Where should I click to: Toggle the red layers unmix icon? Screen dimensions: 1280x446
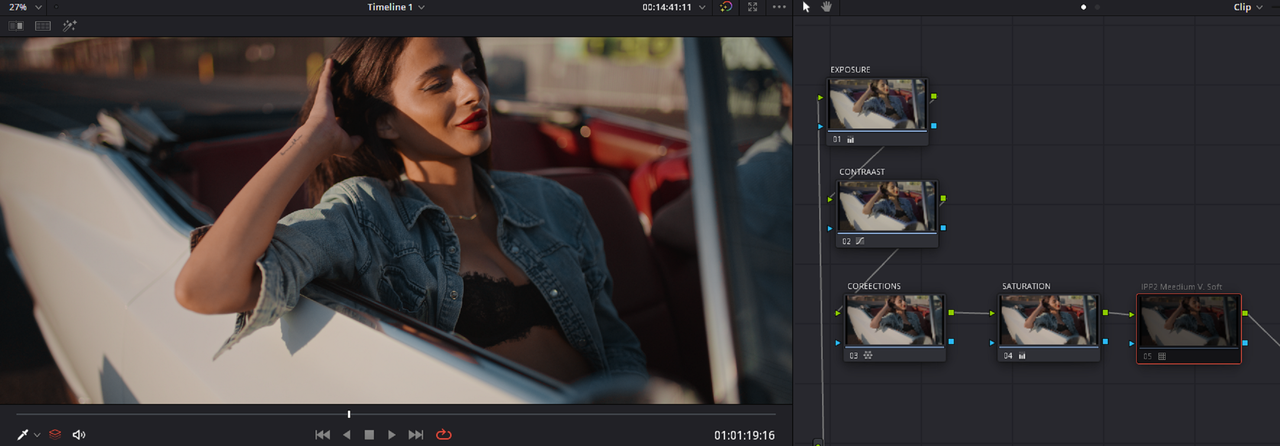56,435
